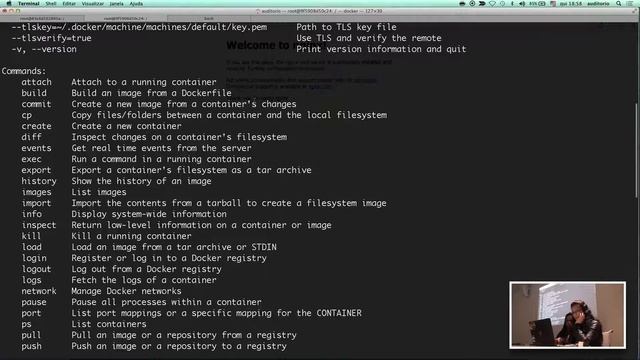Click the double-arrow menu bar icon
Viewport: 640px width, 360px height.
click(482, 4)
